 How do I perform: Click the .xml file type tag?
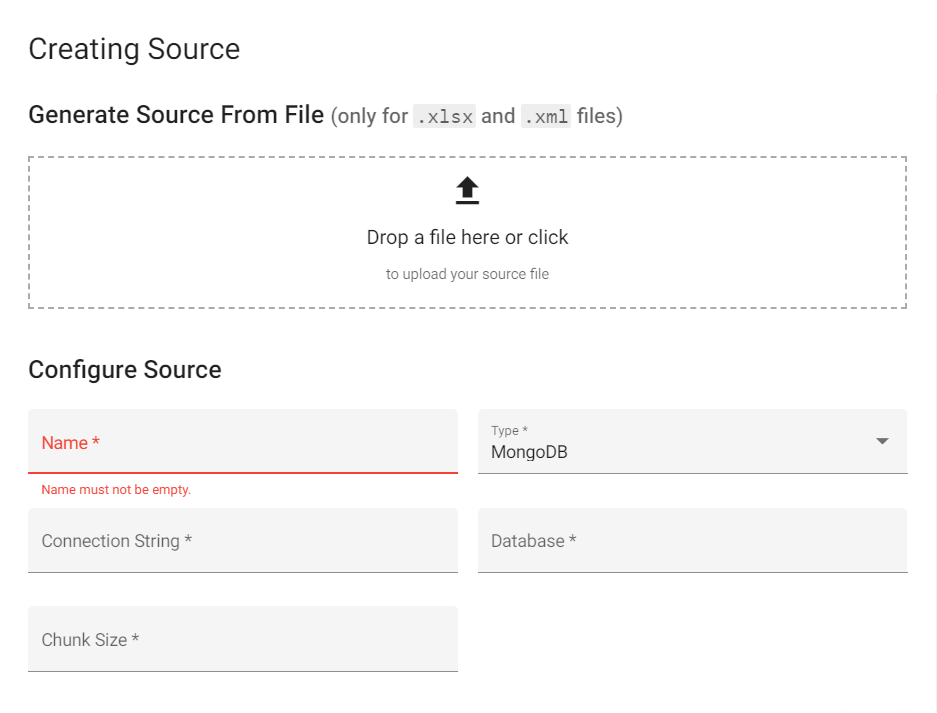546,116
